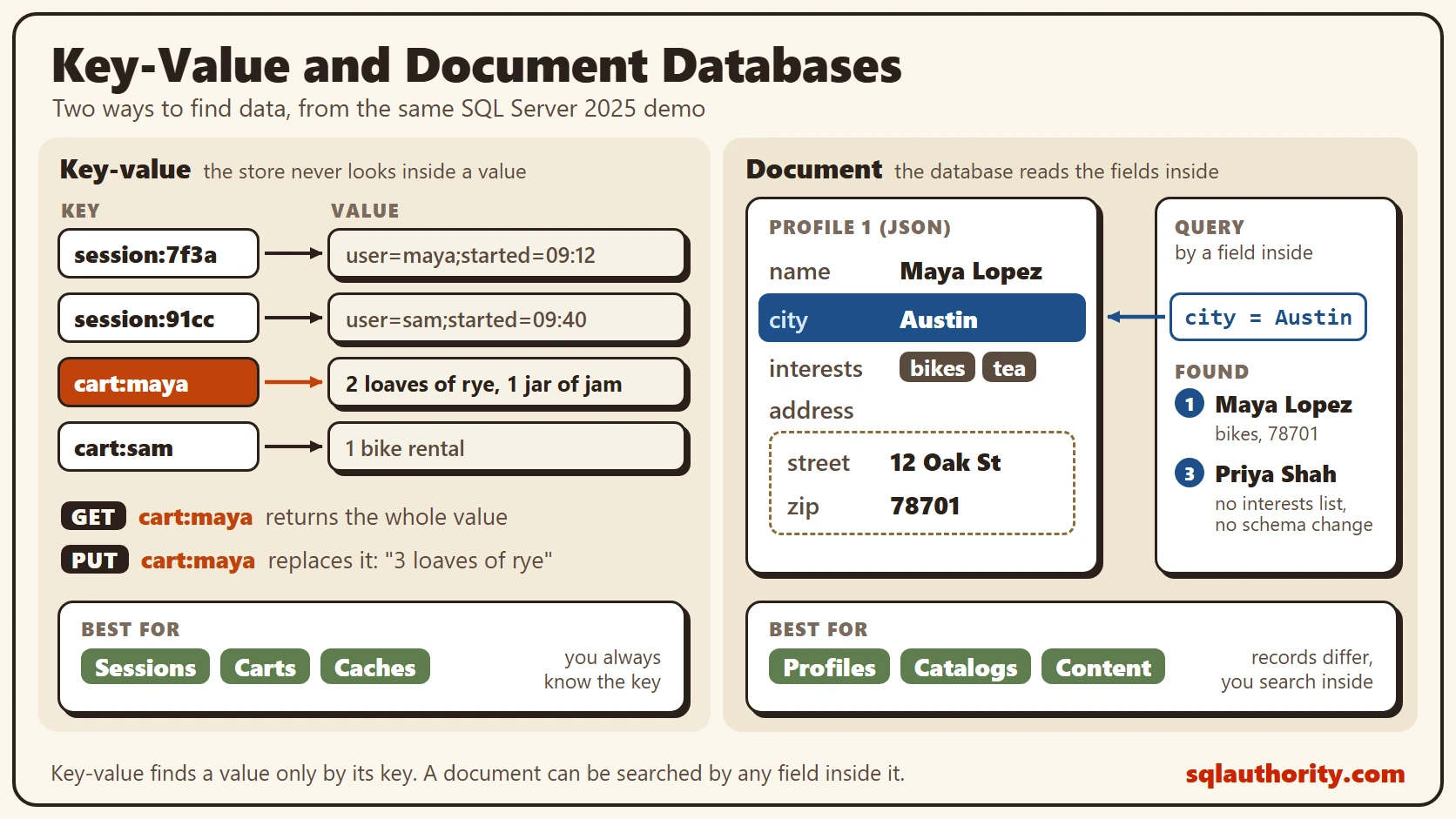Click the 'interests' field label
The image size is (1456, 819).
coord(815,368)
